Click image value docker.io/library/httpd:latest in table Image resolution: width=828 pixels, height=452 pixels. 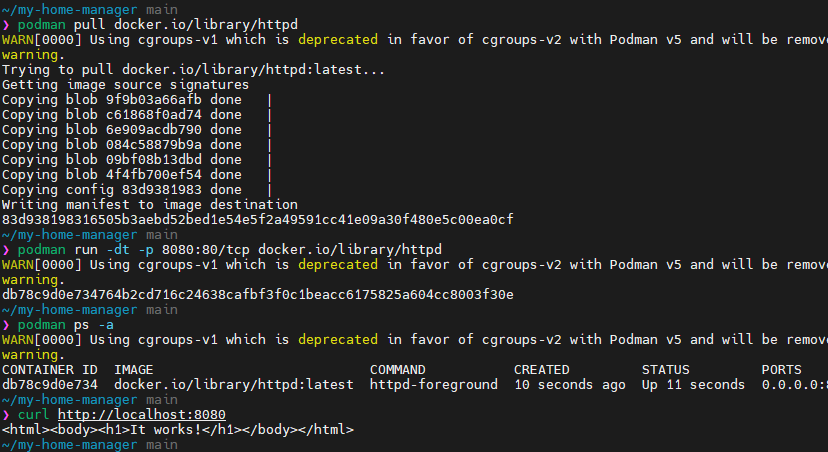pos(234,384)
